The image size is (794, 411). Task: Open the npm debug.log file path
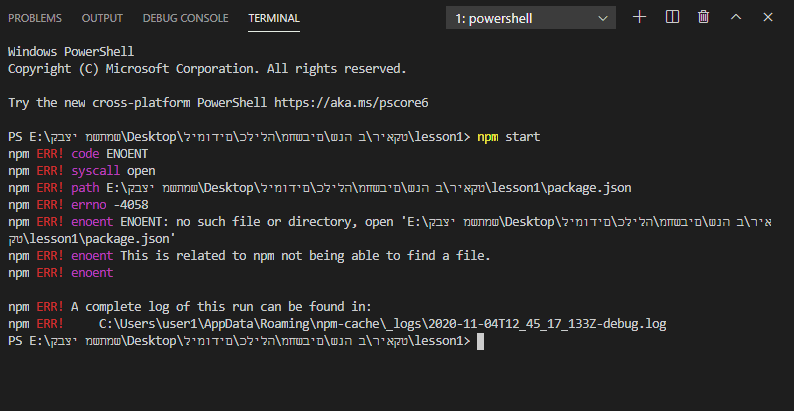click(x=382, y=324)
